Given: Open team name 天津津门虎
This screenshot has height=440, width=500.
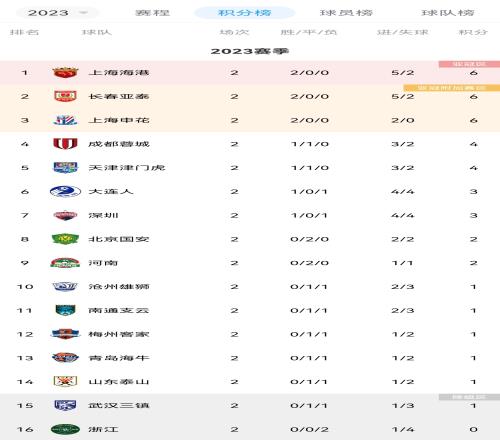Looking at the screenshot, I should (x=127, y=168).
